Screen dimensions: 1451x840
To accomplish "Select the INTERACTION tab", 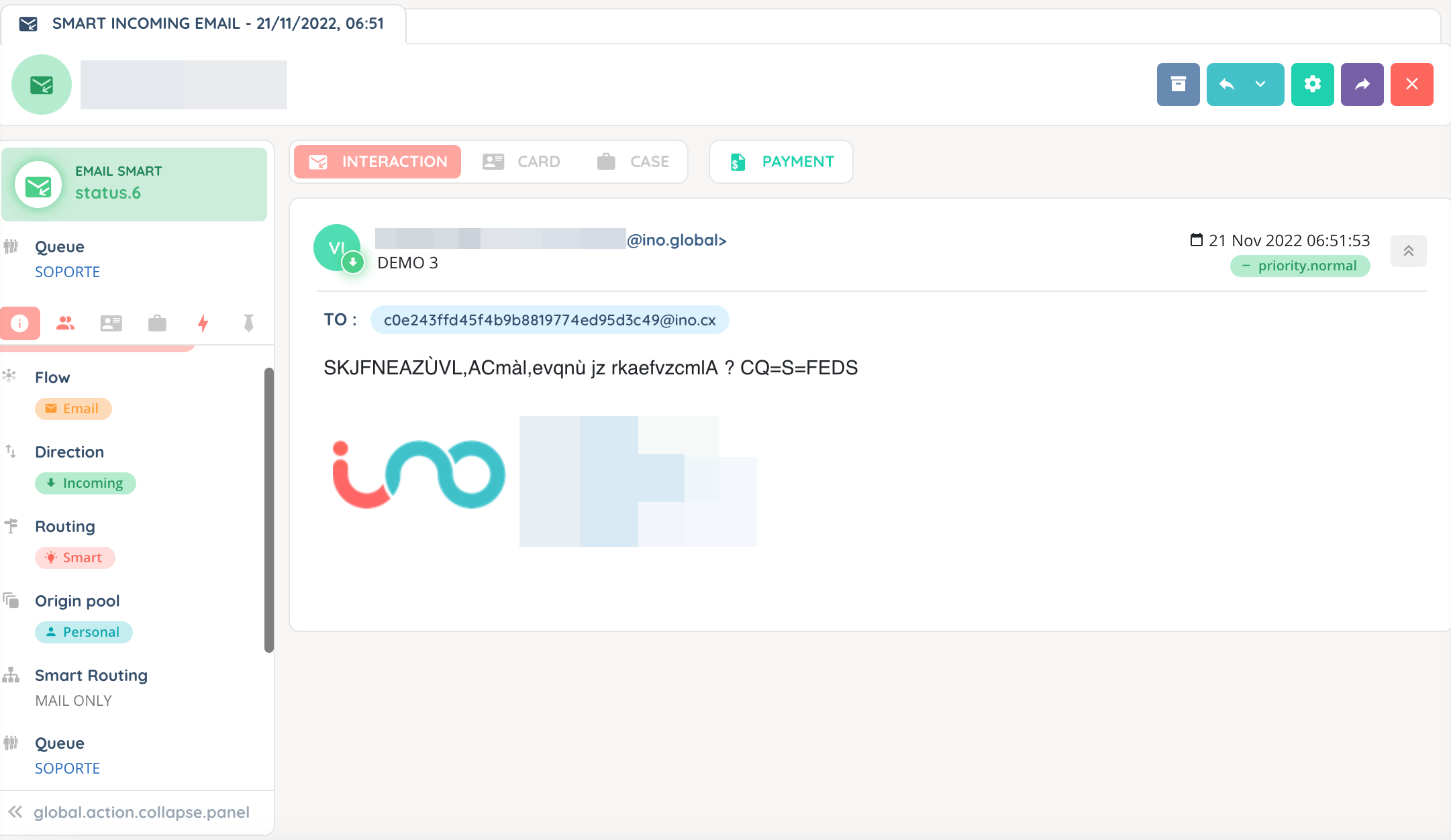I will pyautogui.click(x=378, y=162).
